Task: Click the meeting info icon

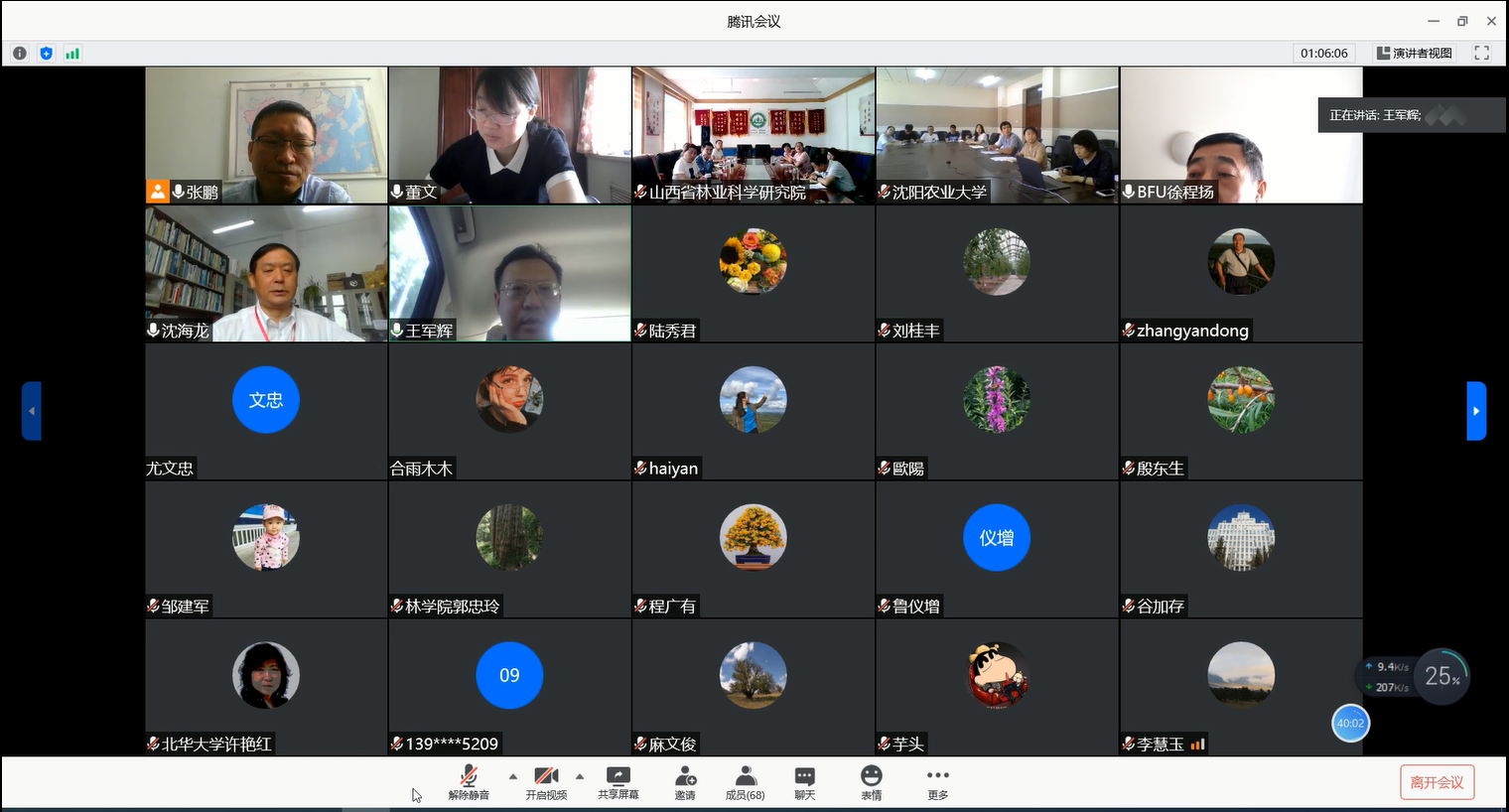Action: [x=20, y=54]
